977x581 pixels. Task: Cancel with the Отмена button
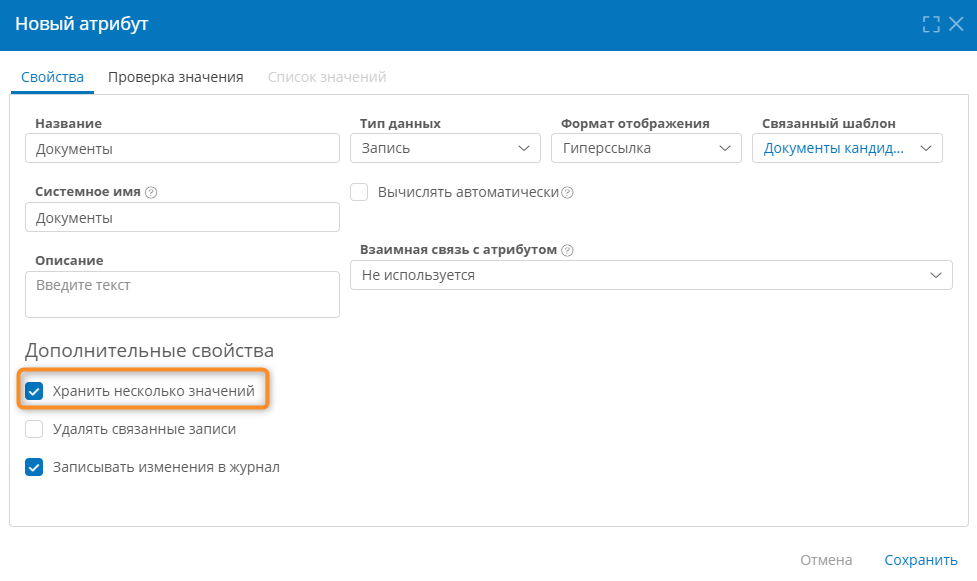pos(826,560)
